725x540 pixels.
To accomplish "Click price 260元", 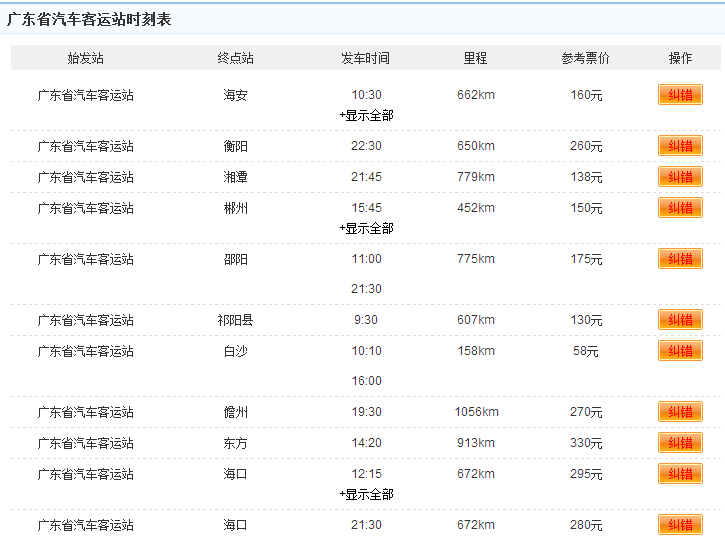I will coord(586,147).
